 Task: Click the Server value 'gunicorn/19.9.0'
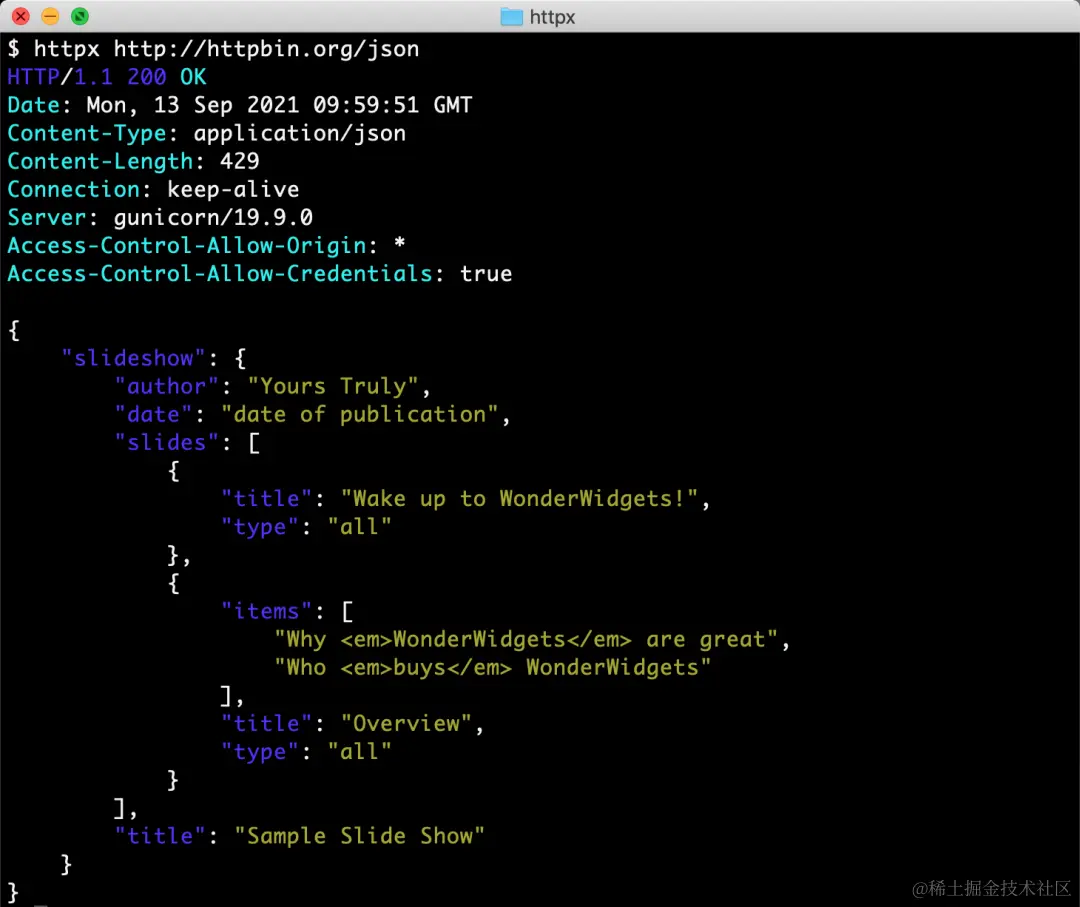coord(213,218)
